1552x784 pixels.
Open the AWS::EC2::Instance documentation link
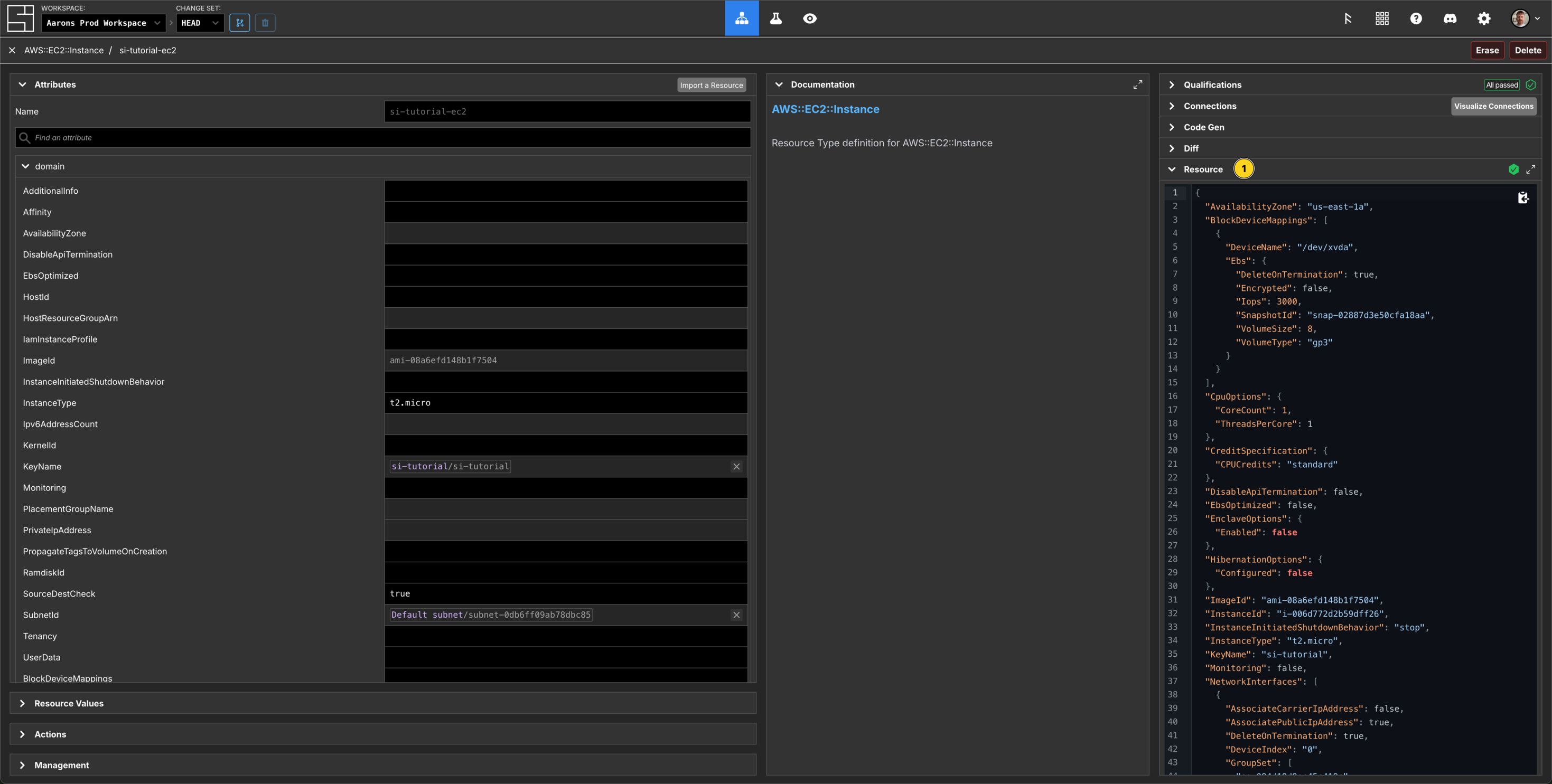(x=826, y=110)
